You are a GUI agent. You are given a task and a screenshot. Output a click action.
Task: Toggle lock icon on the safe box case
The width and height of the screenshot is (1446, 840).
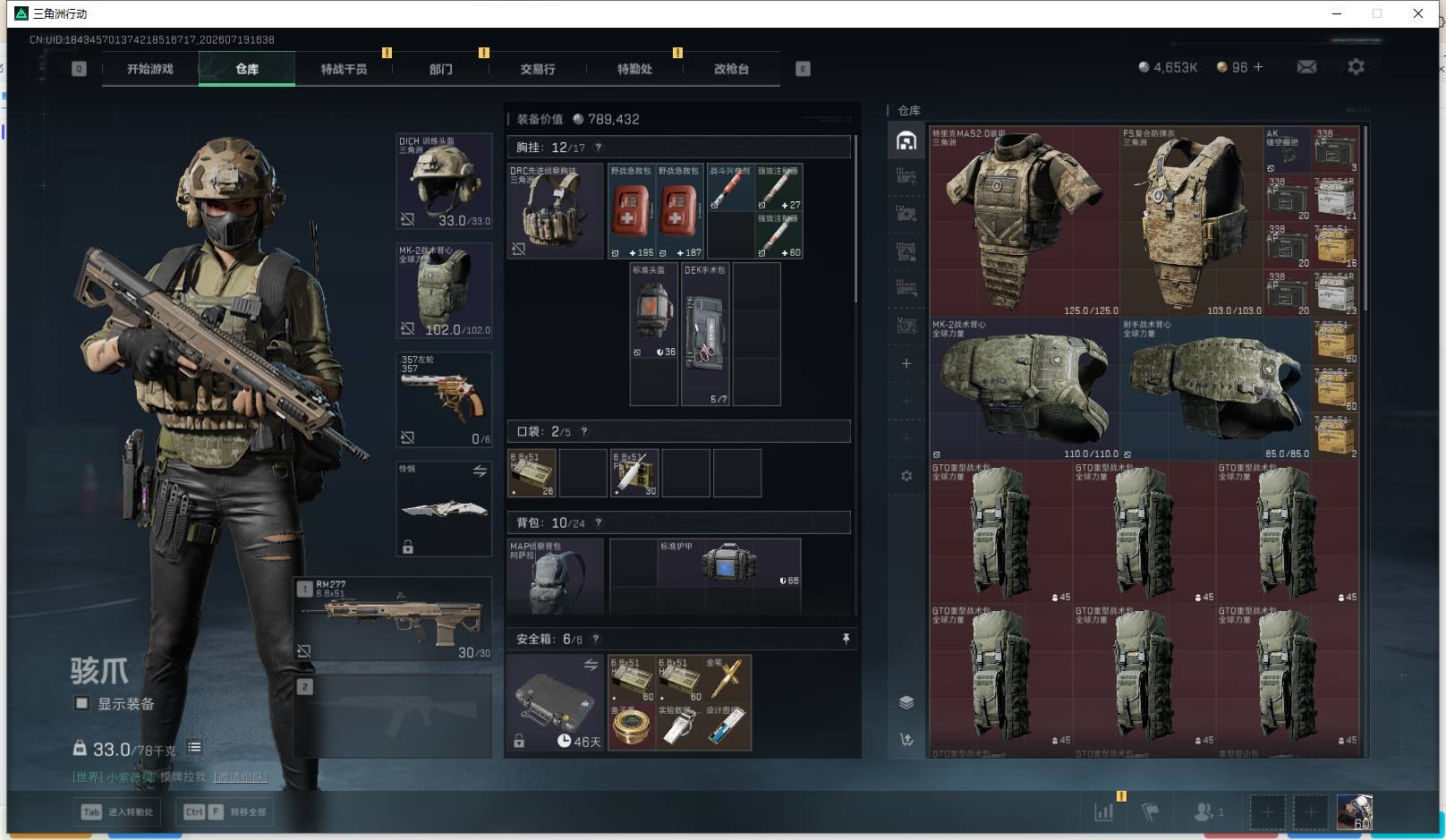[519, 741]
